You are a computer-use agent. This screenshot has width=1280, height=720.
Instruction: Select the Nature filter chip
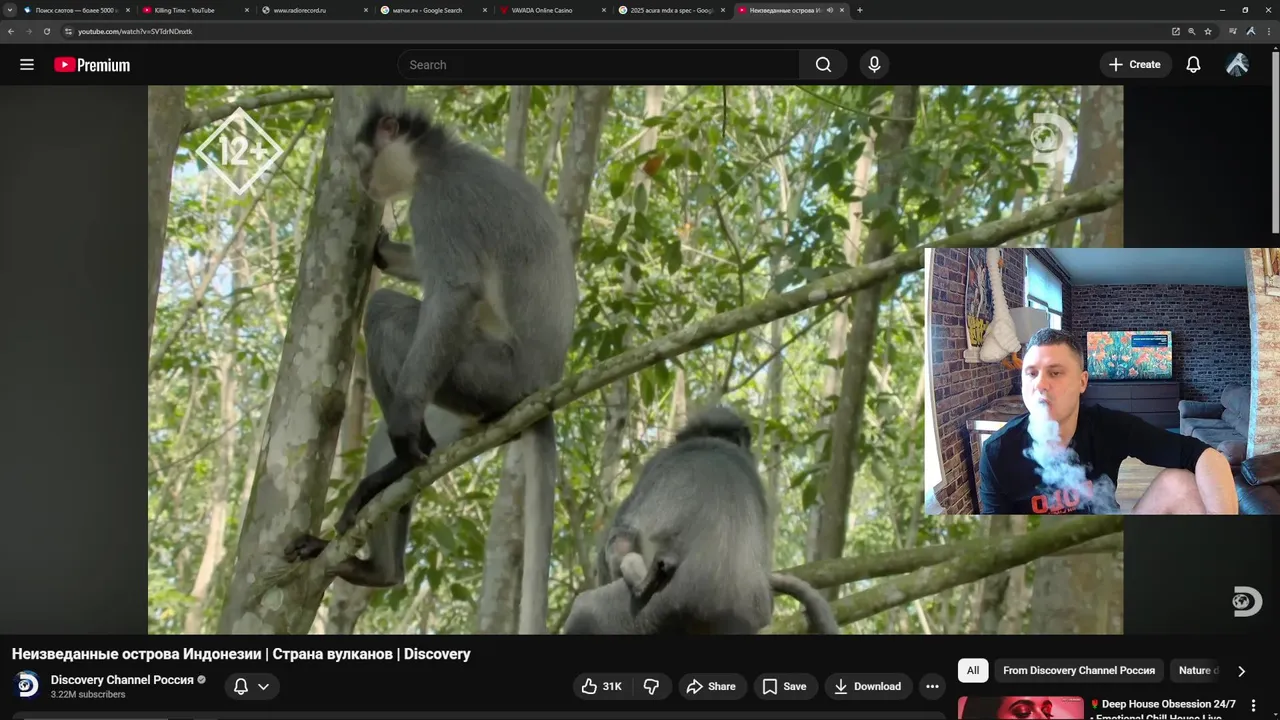click(1196, 671)
